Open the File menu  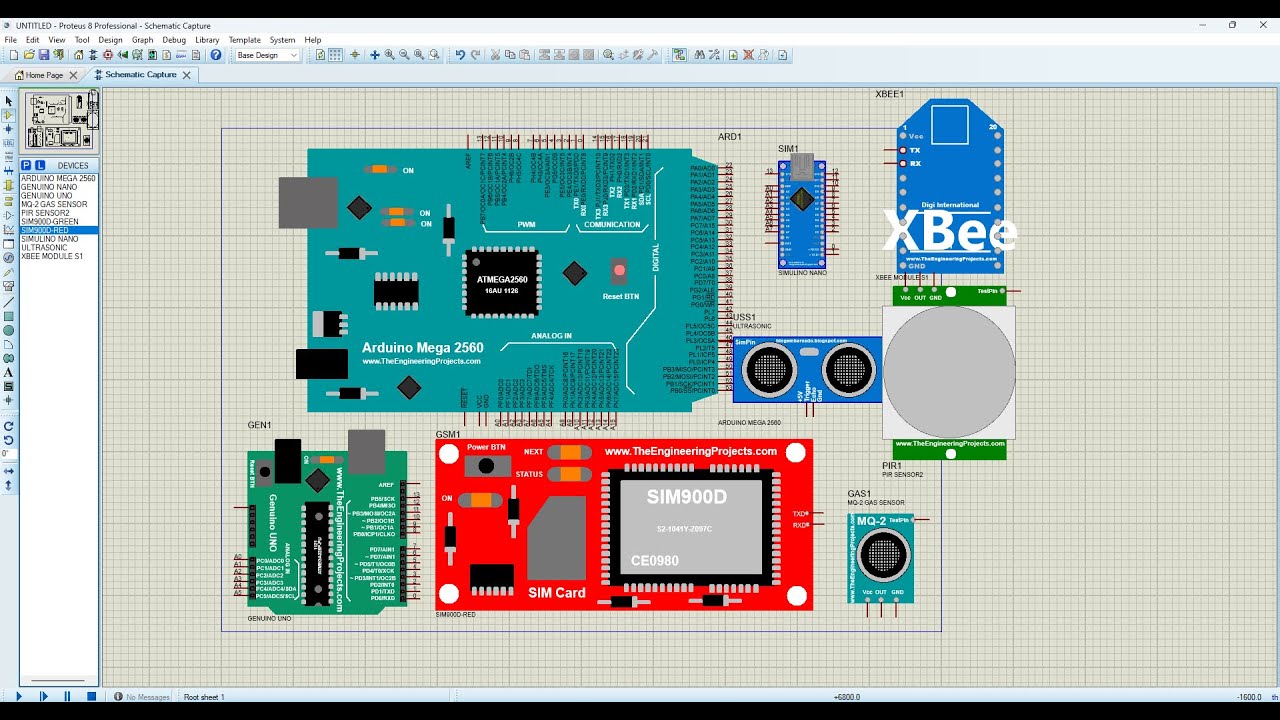tap(11, 40)
